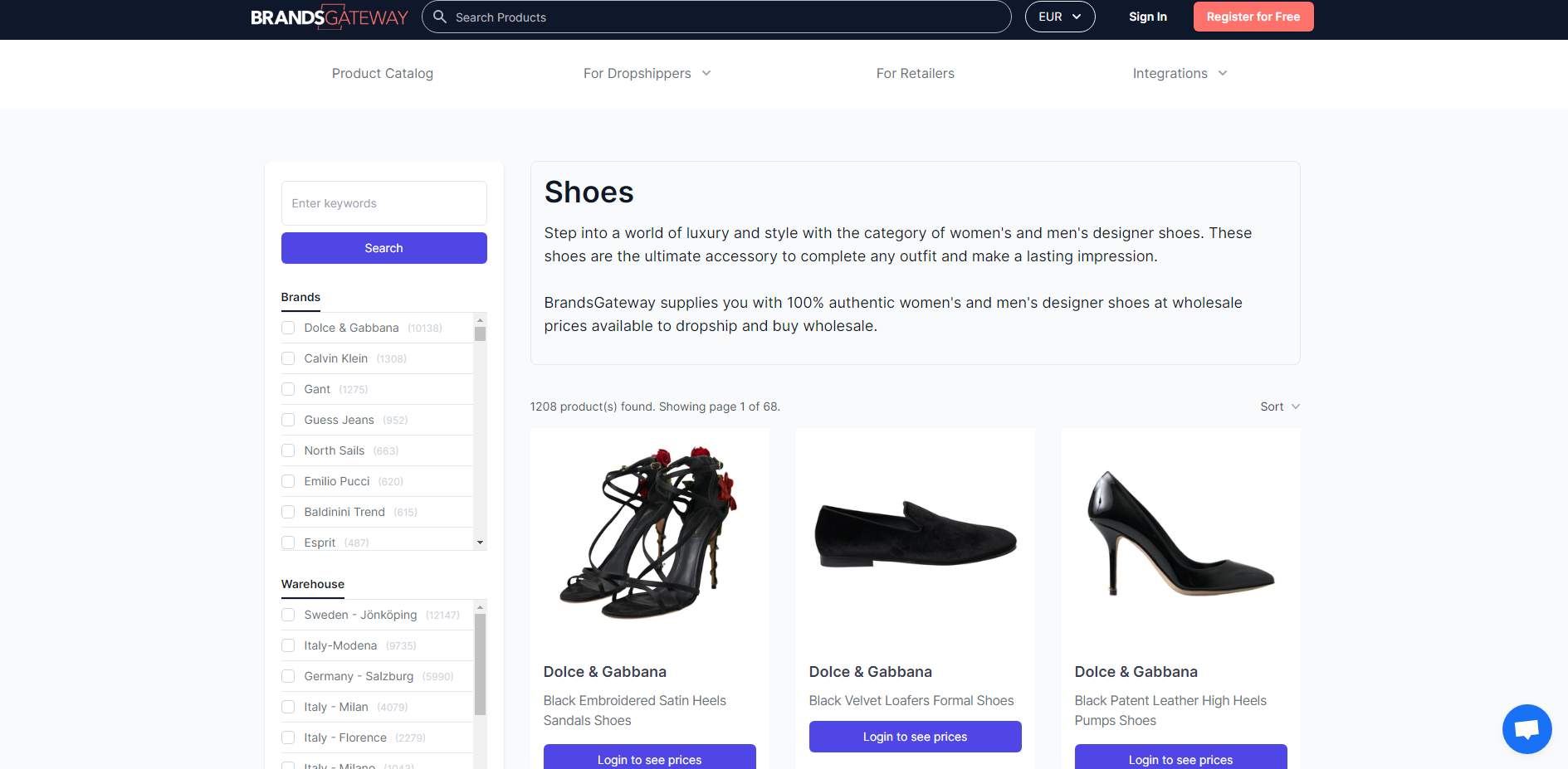Open the Product Catalog page

383,73
